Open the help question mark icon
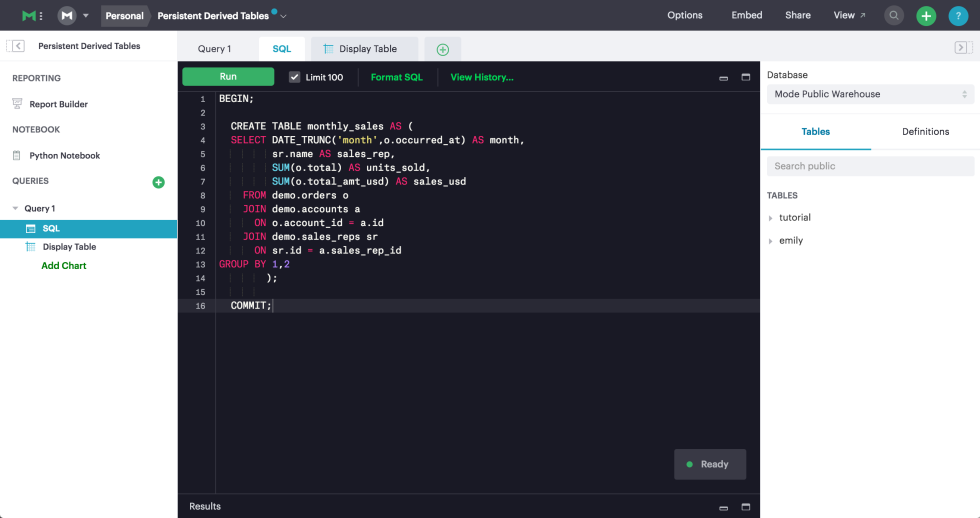This screenshot has height=518, width=980. pyautogui.click(x=958, y=16)
